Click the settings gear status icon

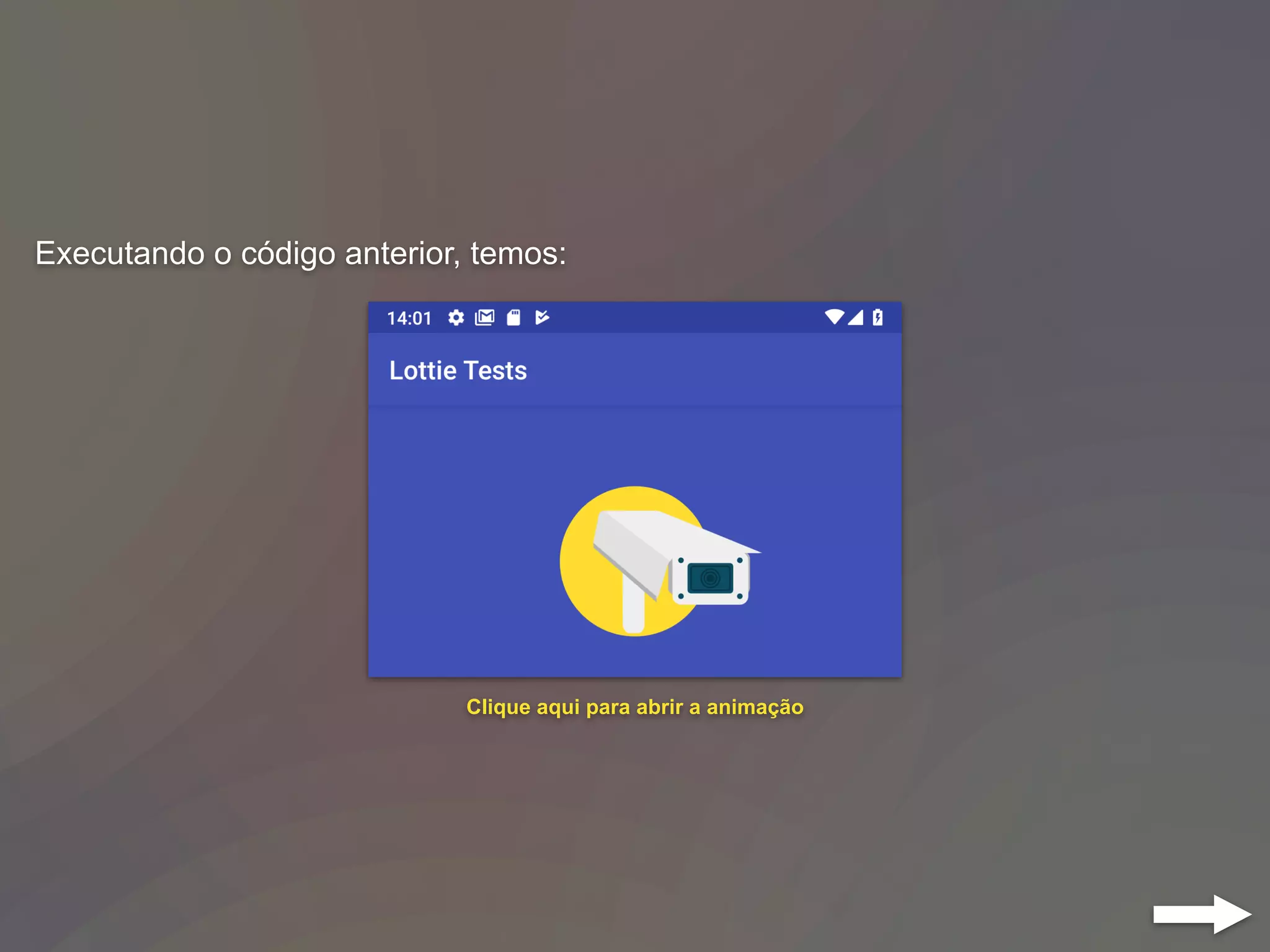(456, 318)
